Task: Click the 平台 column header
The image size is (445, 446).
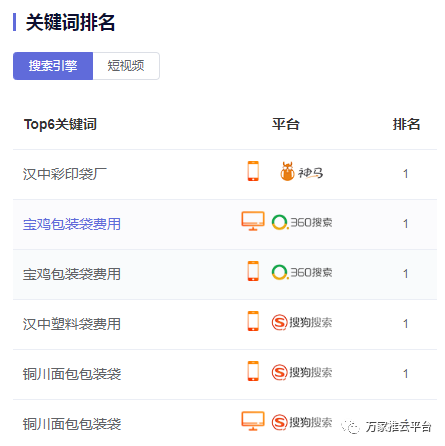Action: 286,124
